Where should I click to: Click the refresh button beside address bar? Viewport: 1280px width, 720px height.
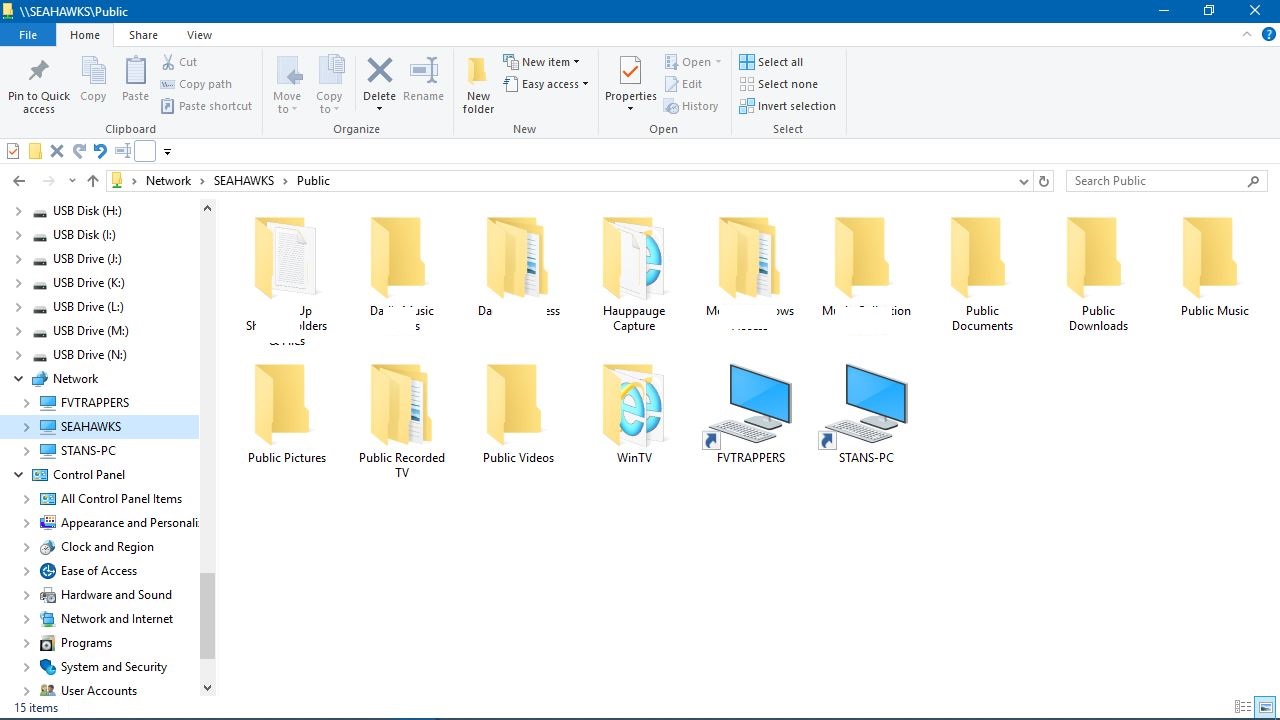point(1044,181)
